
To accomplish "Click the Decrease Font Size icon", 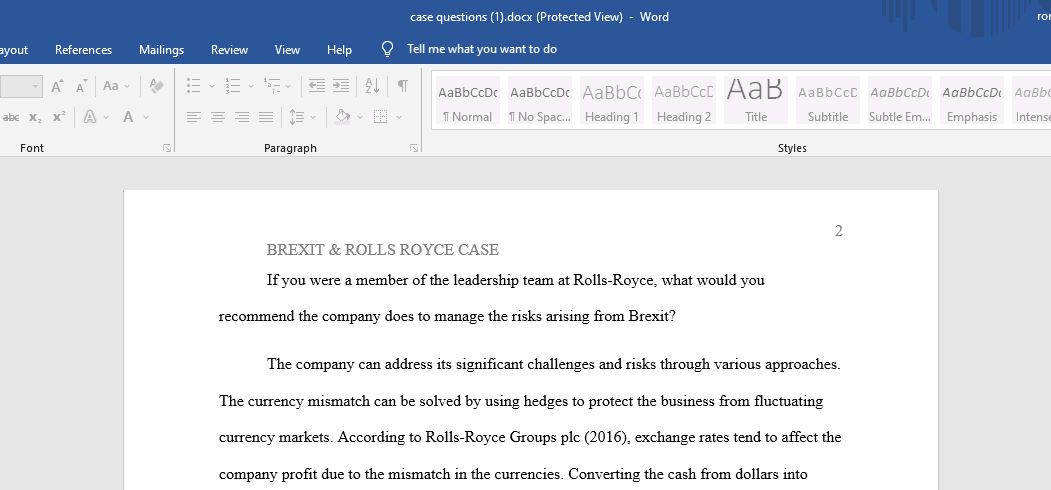I will (x=81, y=86).
